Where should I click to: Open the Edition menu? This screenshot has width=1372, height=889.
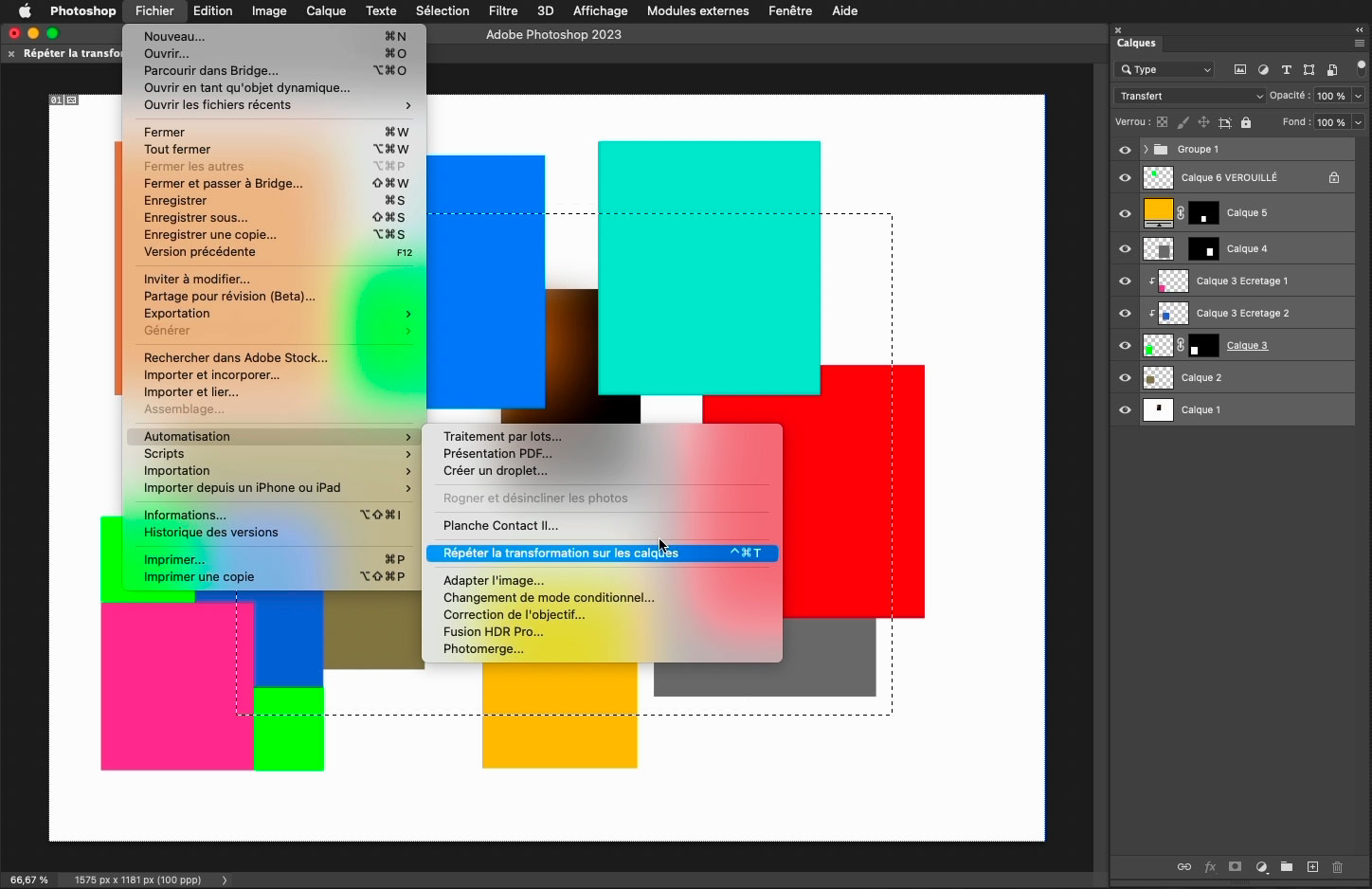pos(212,10)
